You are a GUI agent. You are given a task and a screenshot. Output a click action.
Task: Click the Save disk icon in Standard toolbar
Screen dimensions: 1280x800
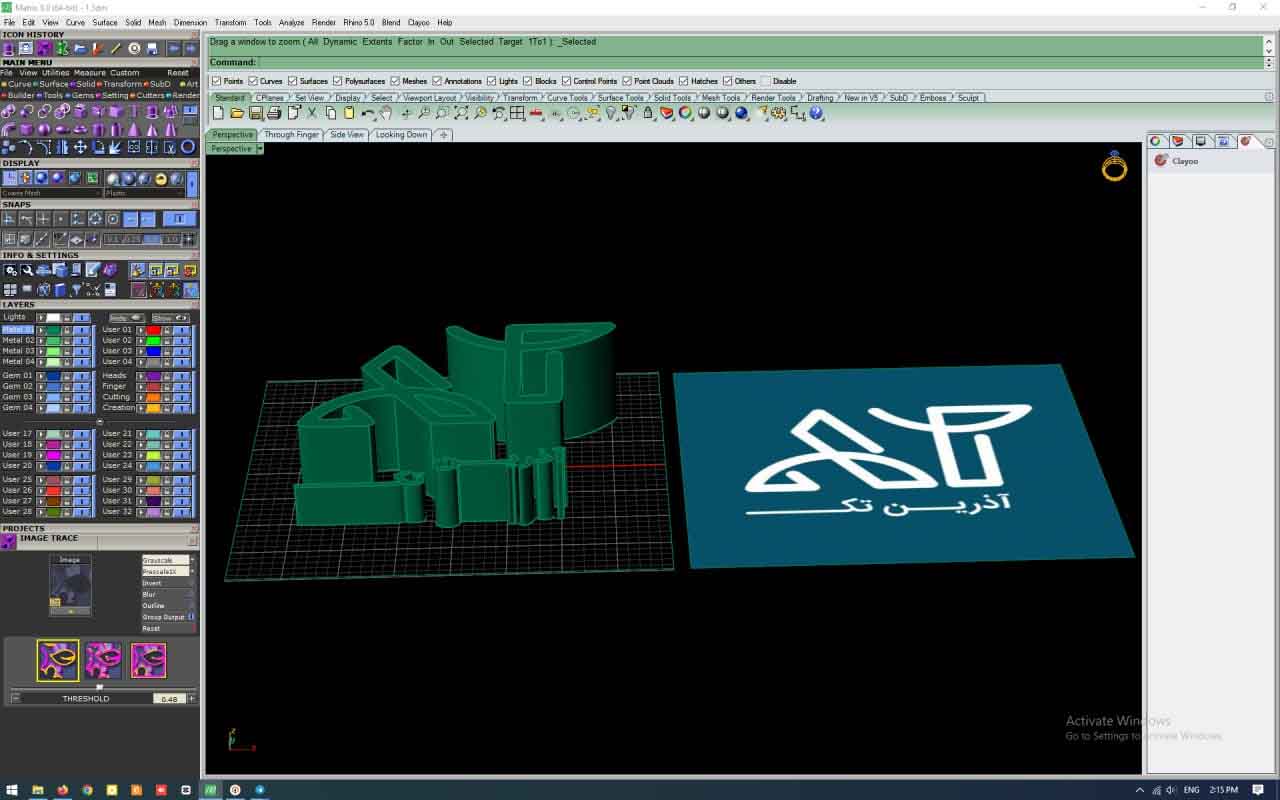(x=256, y=114)
